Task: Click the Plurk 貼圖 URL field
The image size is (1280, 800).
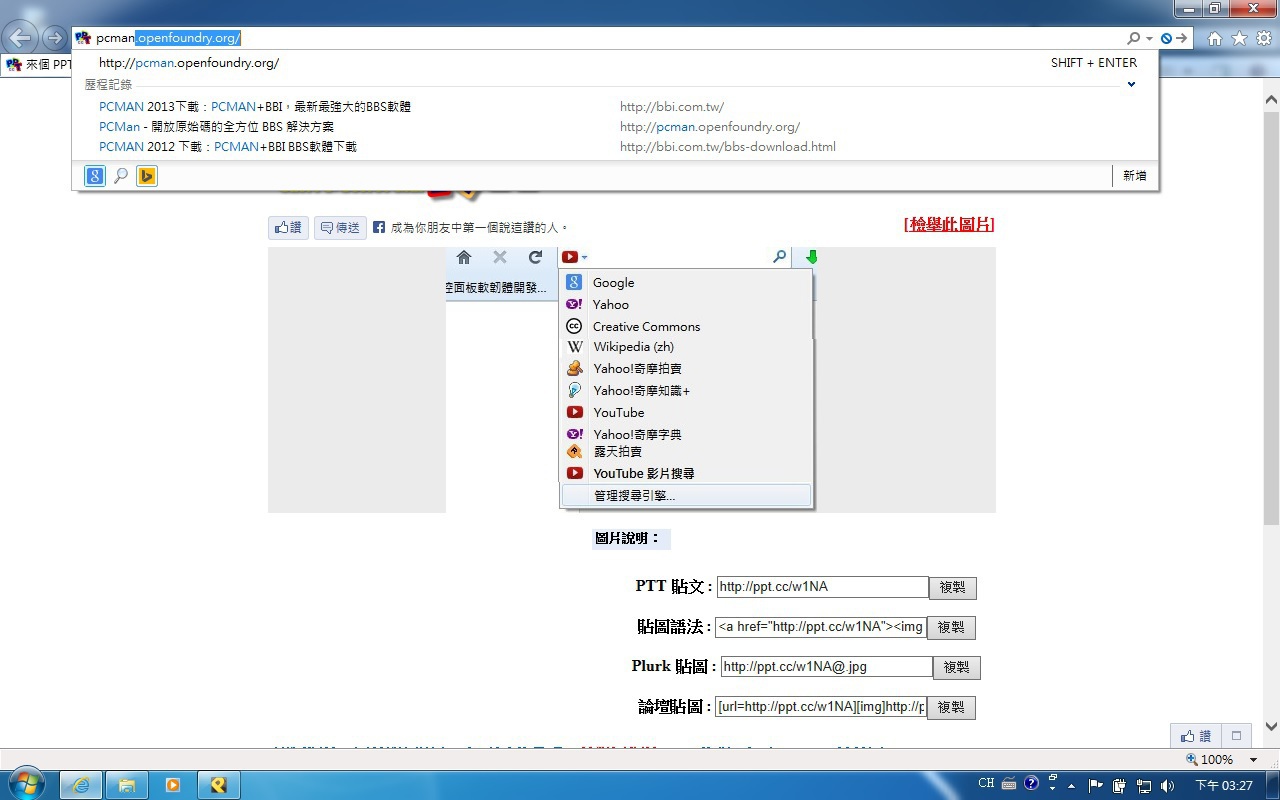Action: coord(826,667)
